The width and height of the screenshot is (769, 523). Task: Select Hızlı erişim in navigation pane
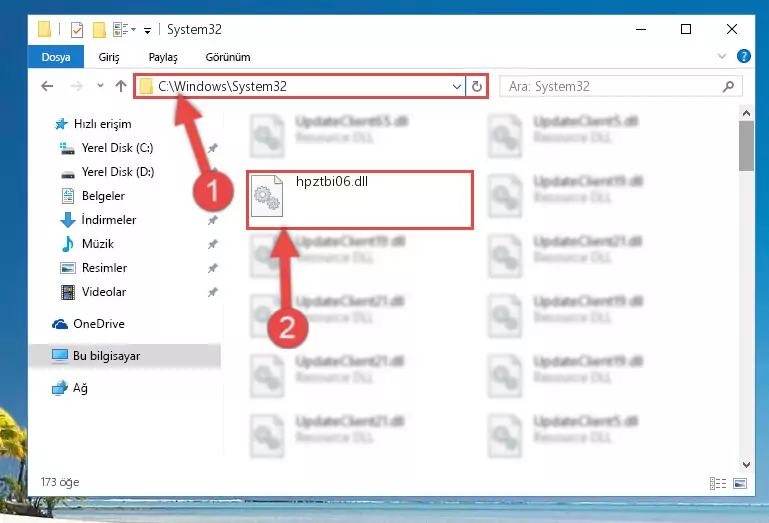pos(102,124)
